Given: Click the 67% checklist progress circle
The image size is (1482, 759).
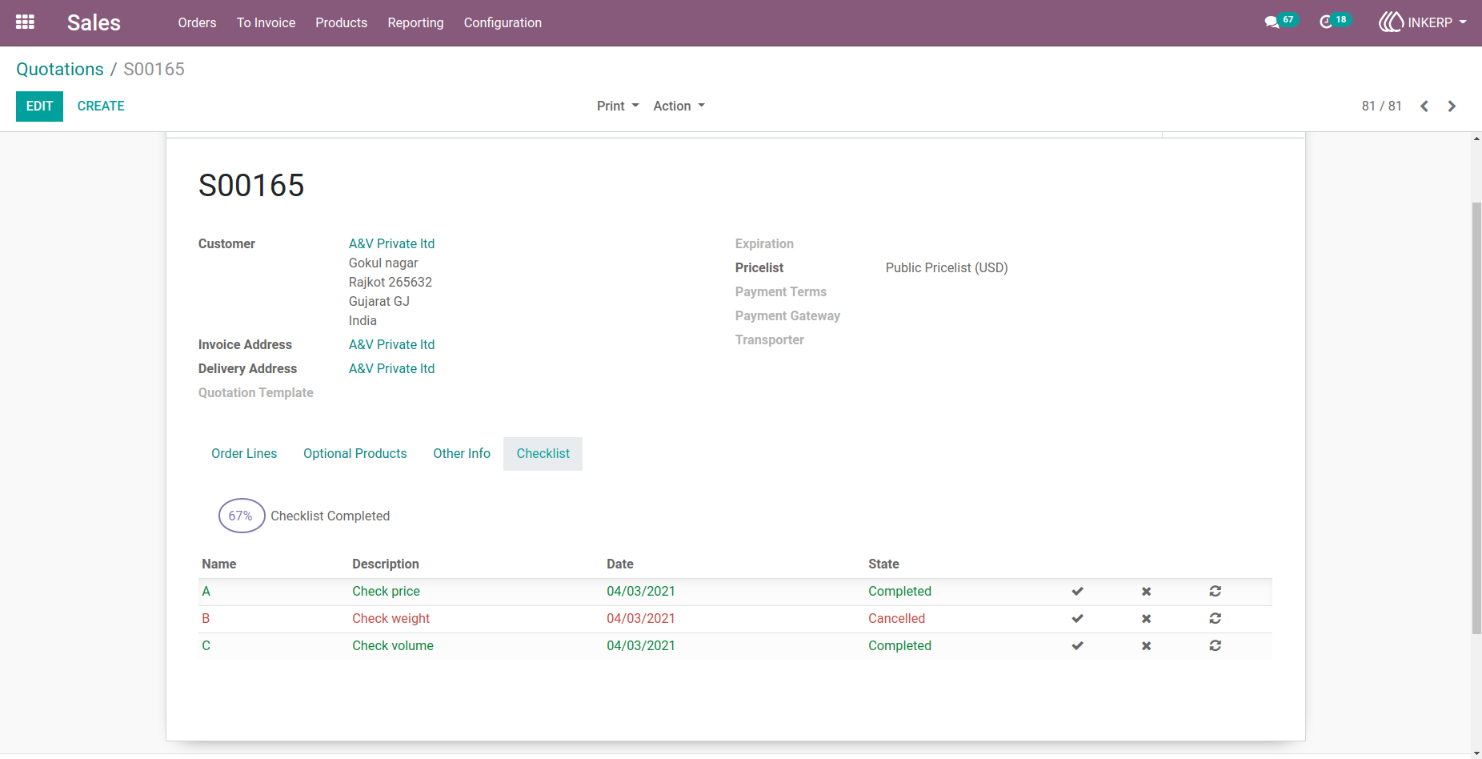Looking at the screenshot, I should pyautogui.click(x=242, y=516).
